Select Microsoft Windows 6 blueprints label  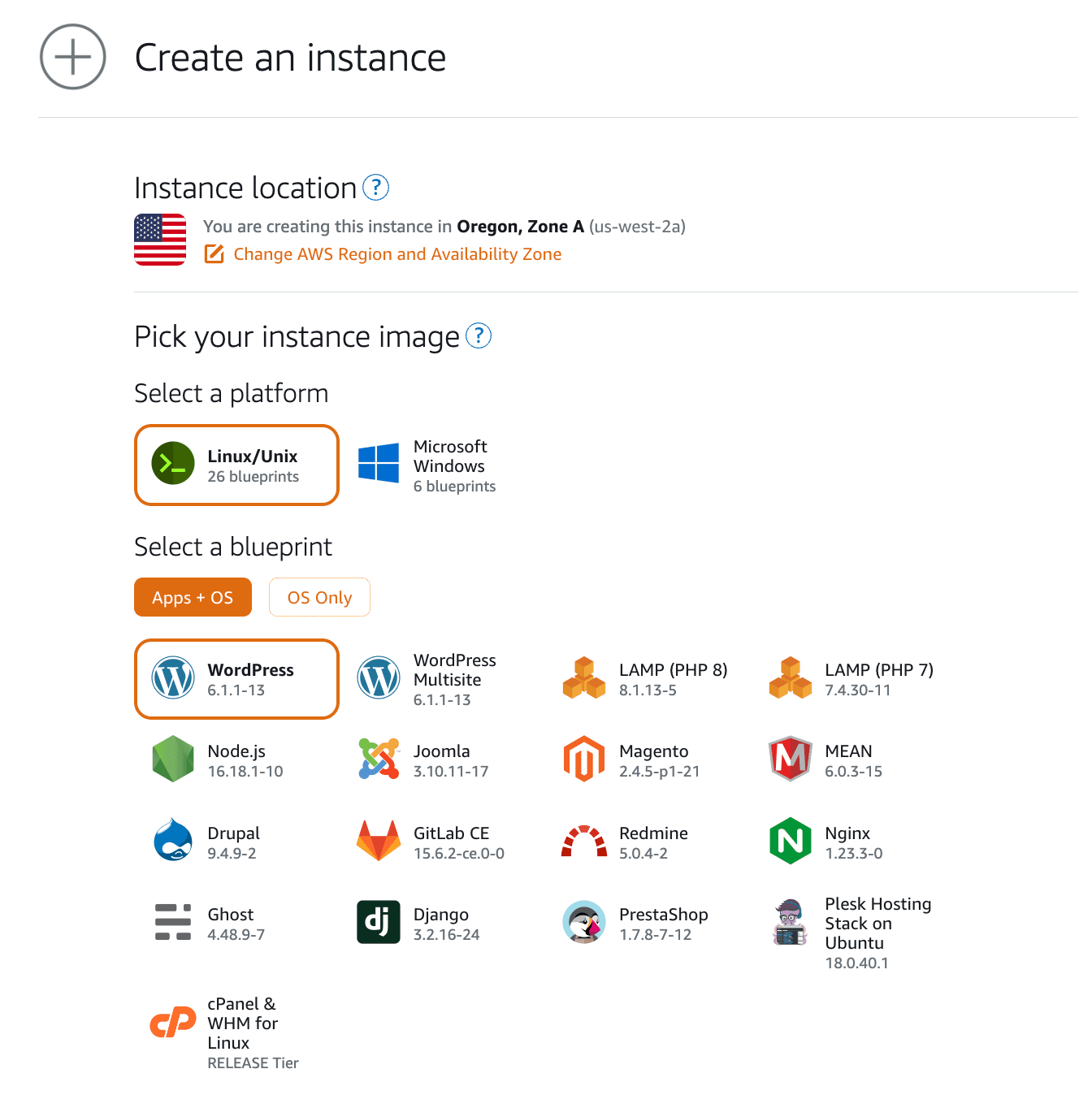(454, 466)
